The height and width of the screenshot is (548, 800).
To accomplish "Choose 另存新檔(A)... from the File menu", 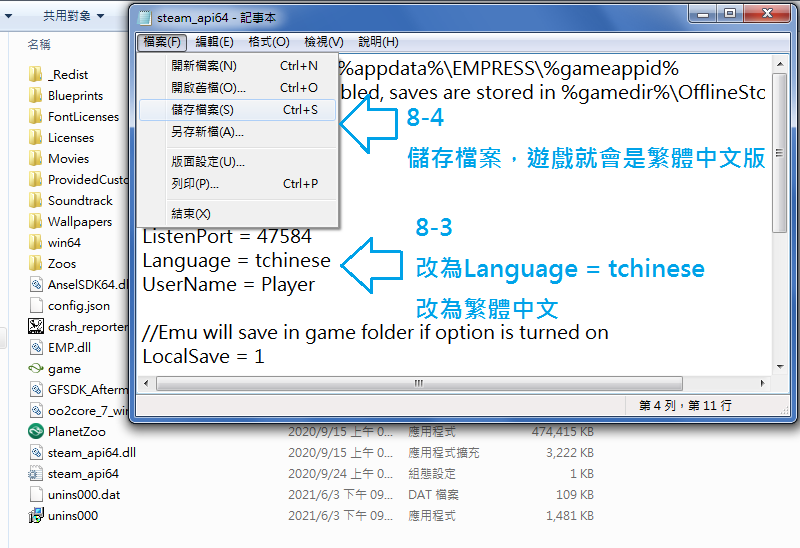I will coord(237,132).
